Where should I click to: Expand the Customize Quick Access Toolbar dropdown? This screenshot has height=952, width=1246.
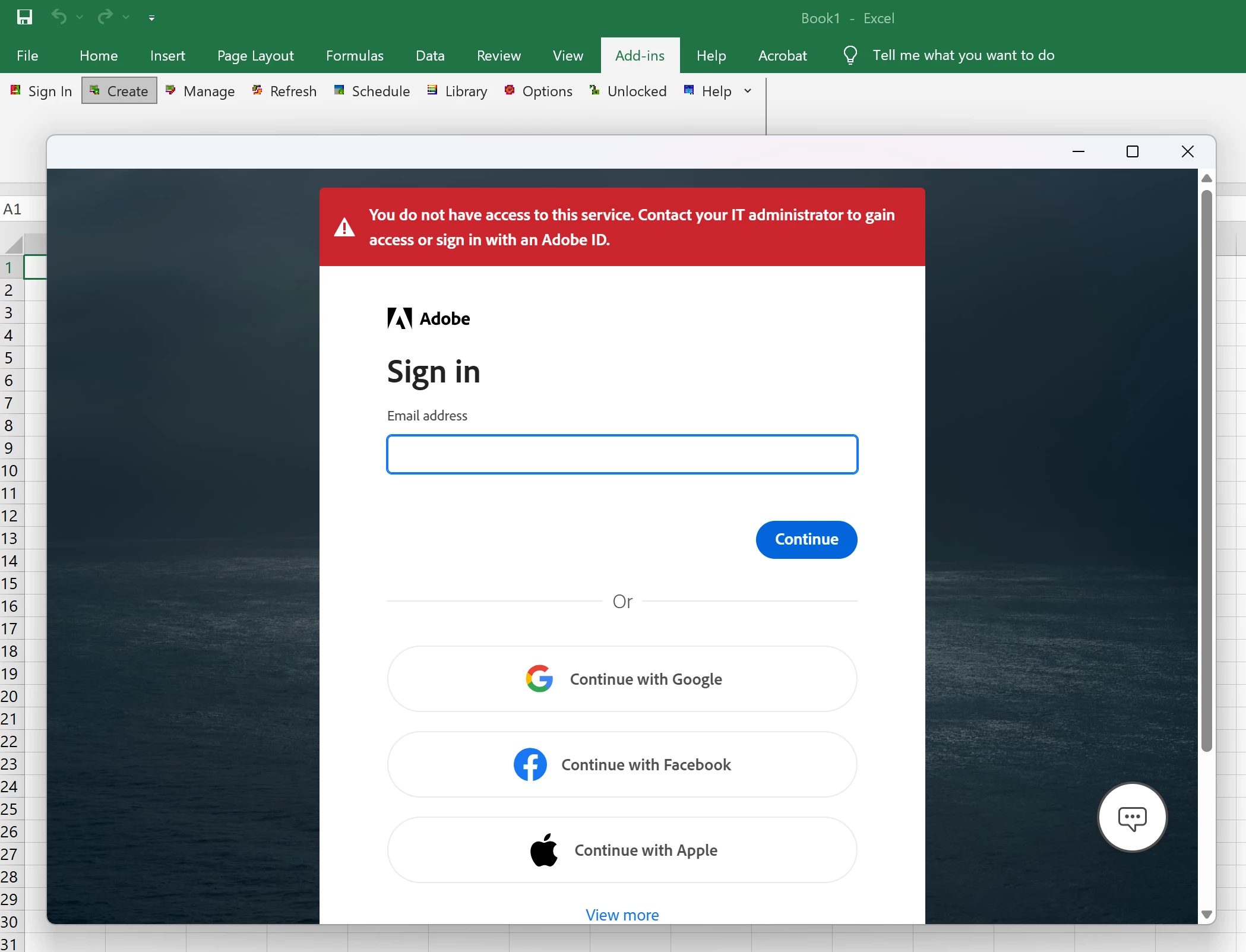(151, 18)
